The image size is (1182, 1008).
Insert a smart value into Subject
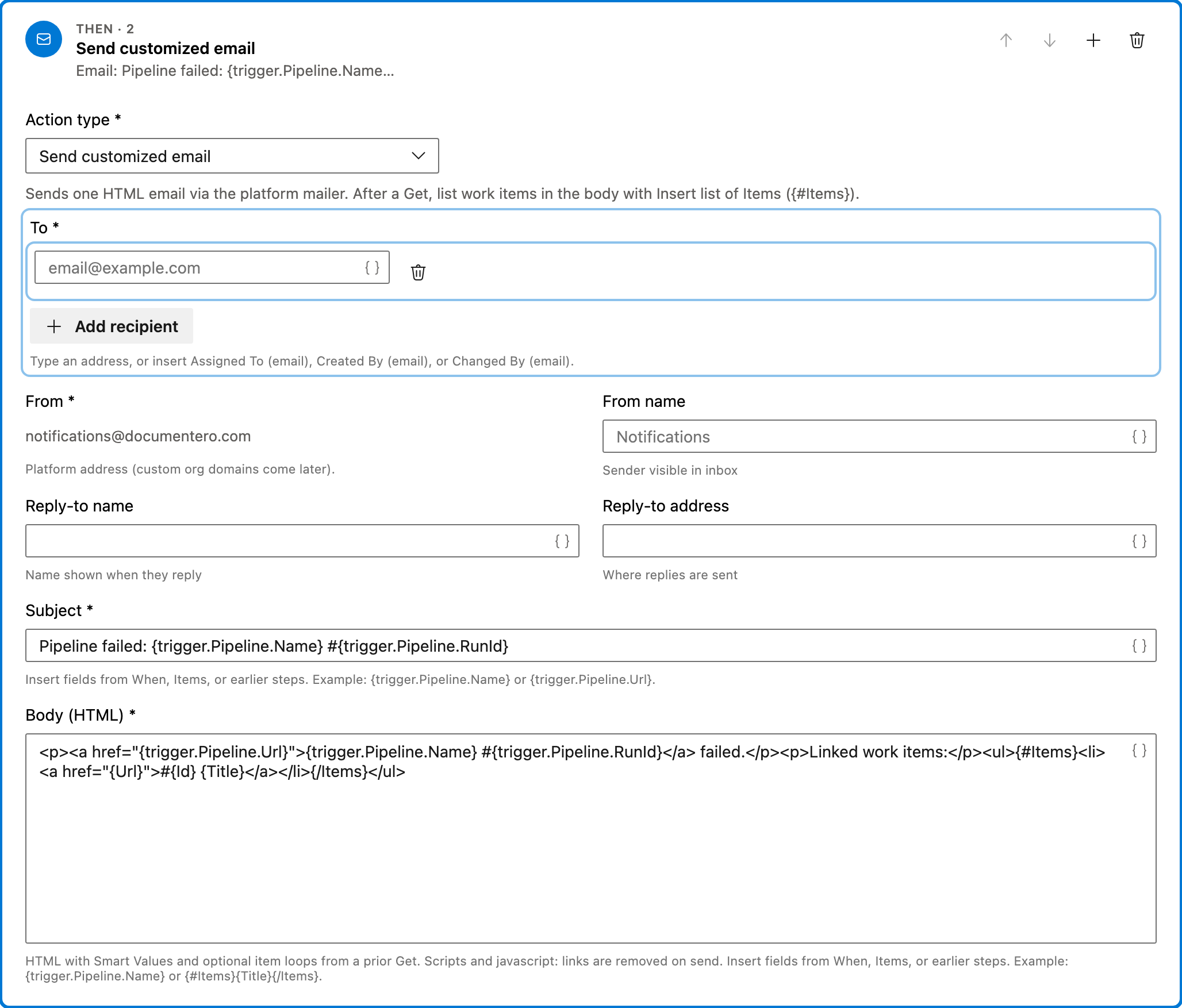(1139, 645)
